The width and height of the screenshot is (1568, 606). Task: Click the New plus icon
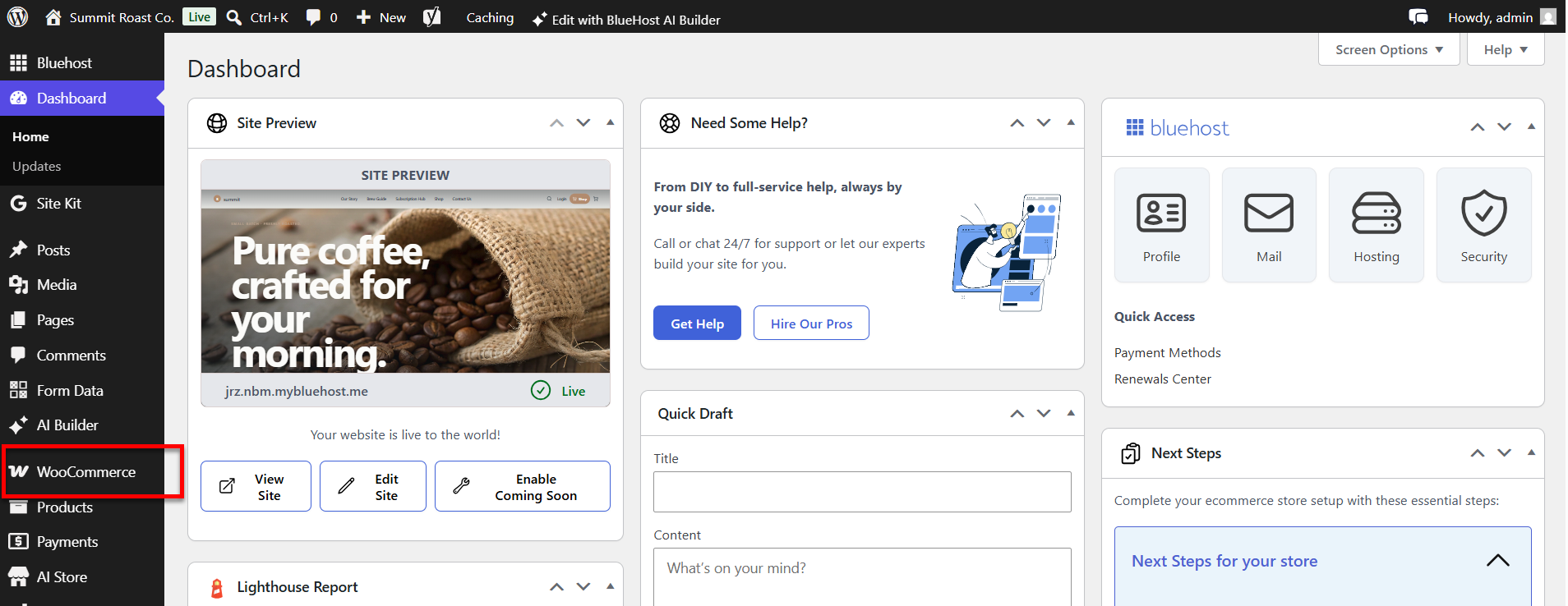click(363, 17)
